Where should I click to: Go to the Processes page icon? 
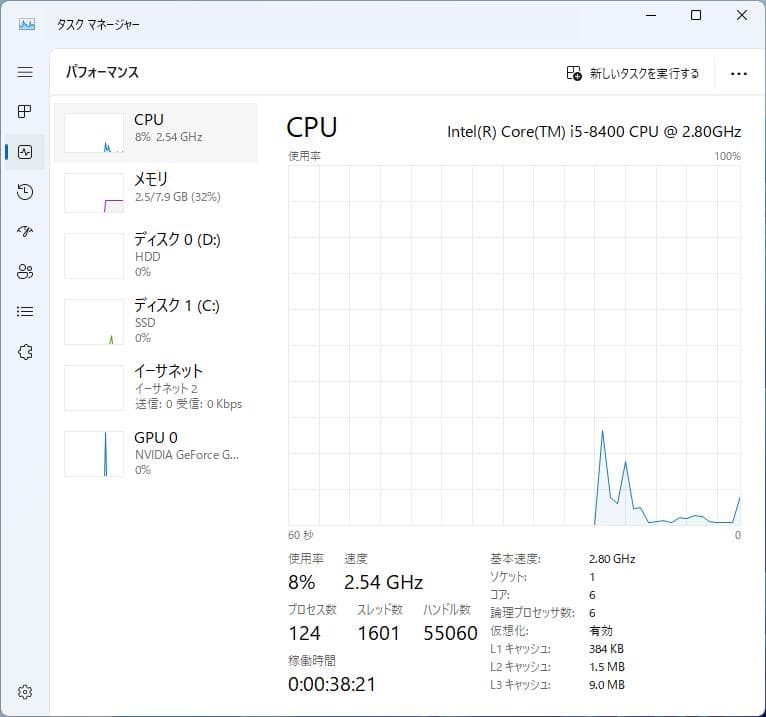[25, 112]
